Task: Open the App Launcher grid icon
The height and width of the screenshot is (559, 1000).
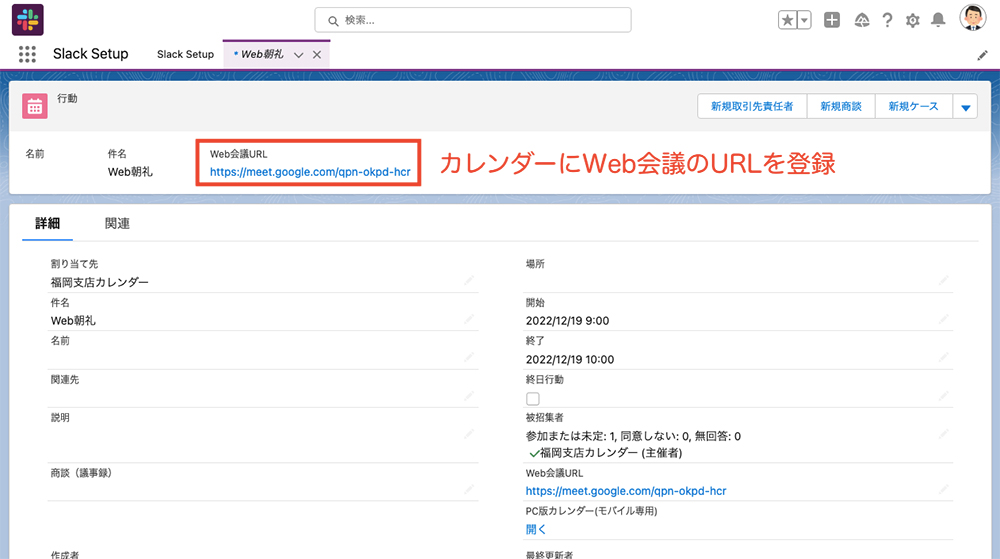Action: click(27, 54)
